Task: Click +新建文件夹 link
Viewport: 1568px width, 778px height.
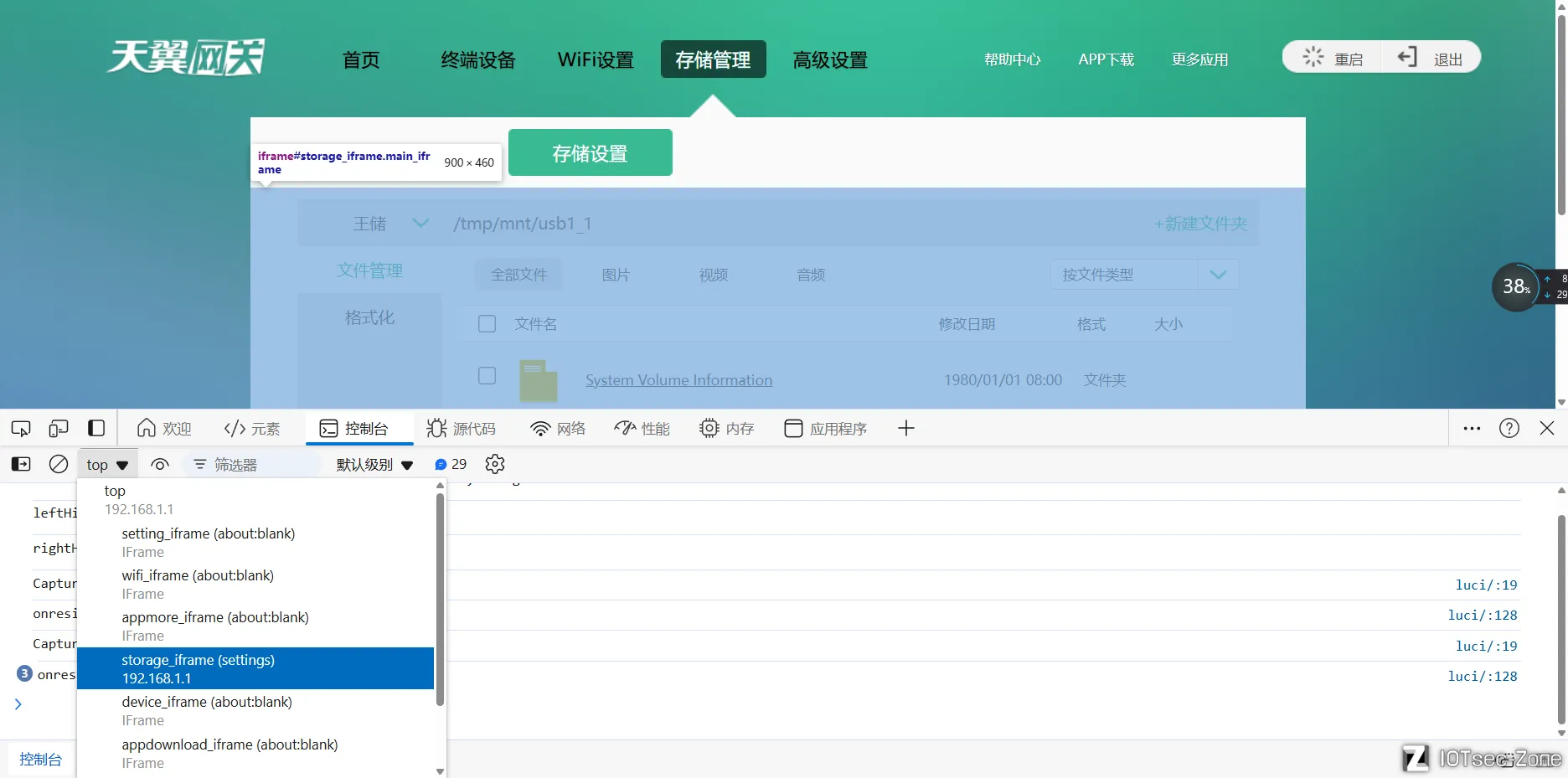Action: pos(1200,224)
